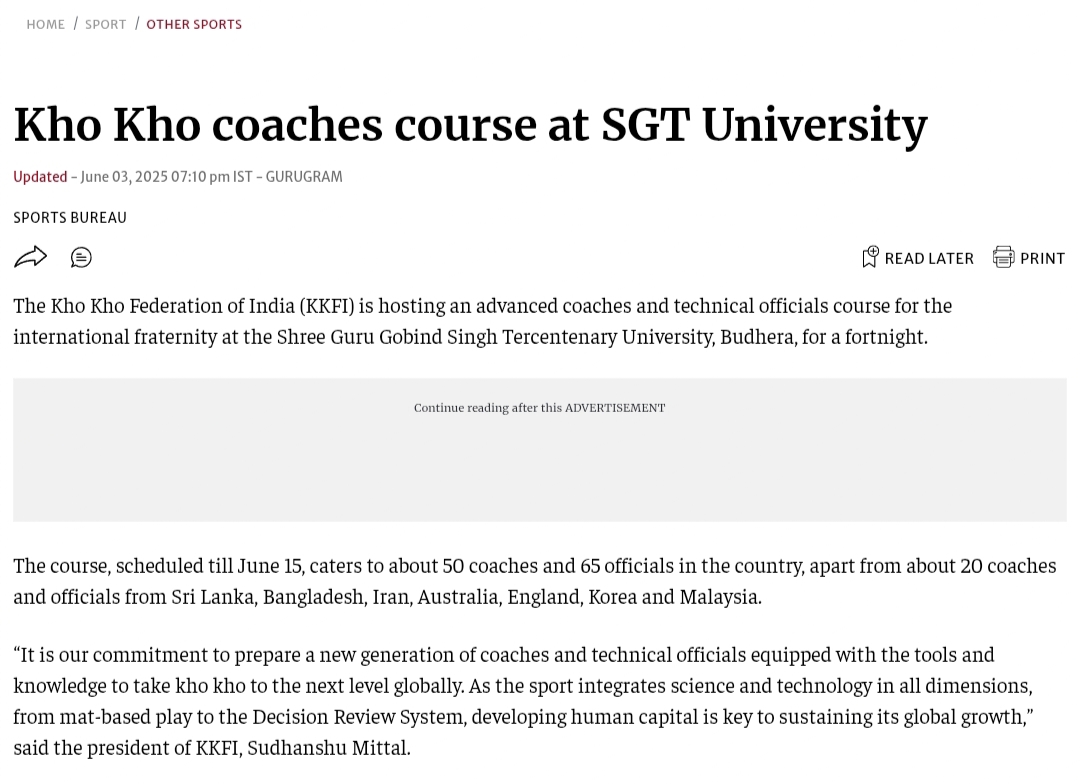Click the Updated timestamp label
Image resolution: width=1080 pixels, height=784 pixels.
[40, 177]
